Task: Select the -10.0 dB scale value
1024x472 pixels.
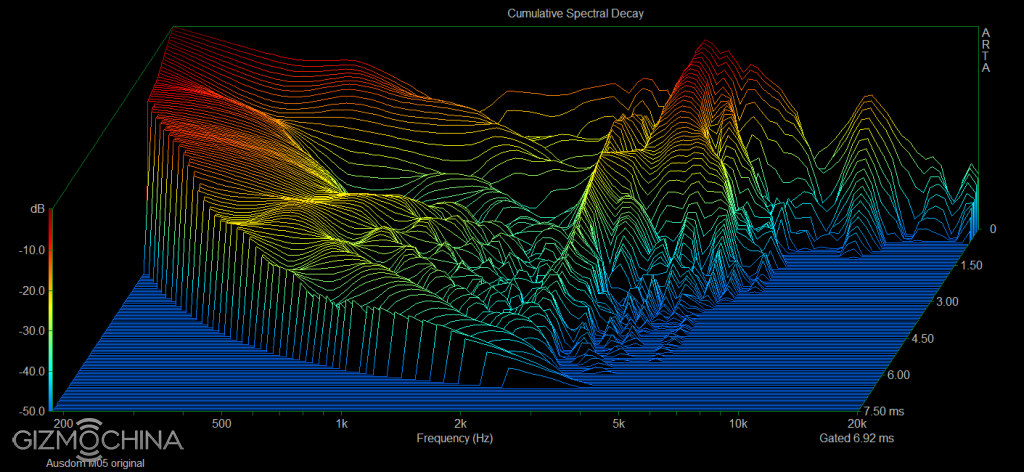Action: pos(29,250)
